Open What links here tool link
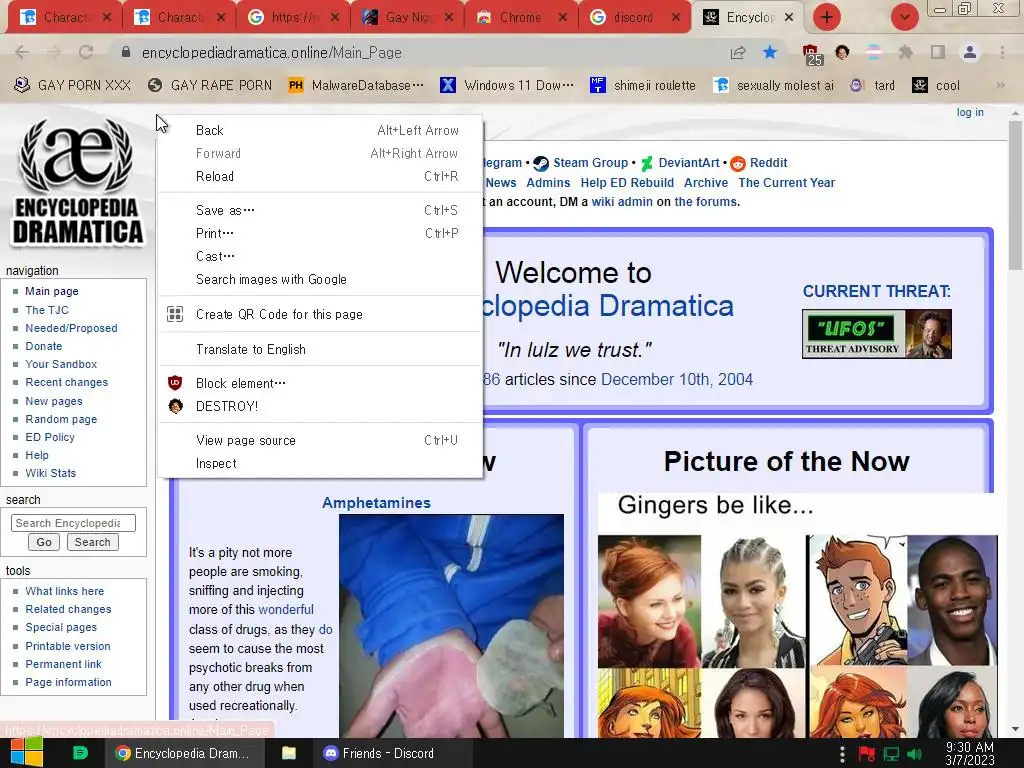 pos(65,591)
